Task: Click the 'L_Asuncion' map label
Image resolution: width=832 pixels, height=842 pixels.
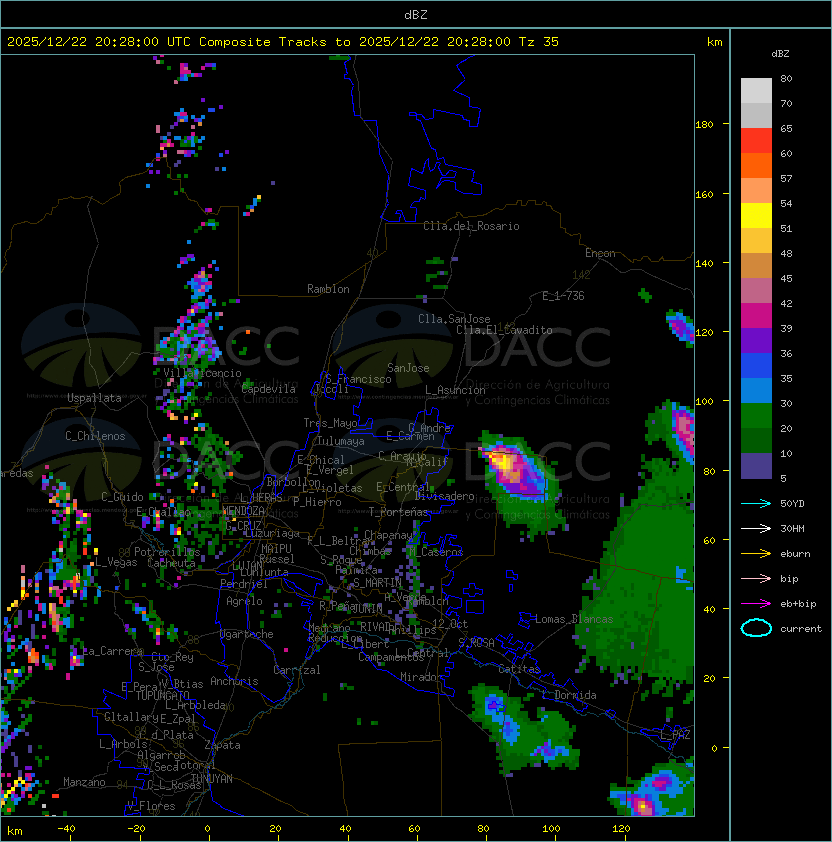Action: click(x=455, y=390)
